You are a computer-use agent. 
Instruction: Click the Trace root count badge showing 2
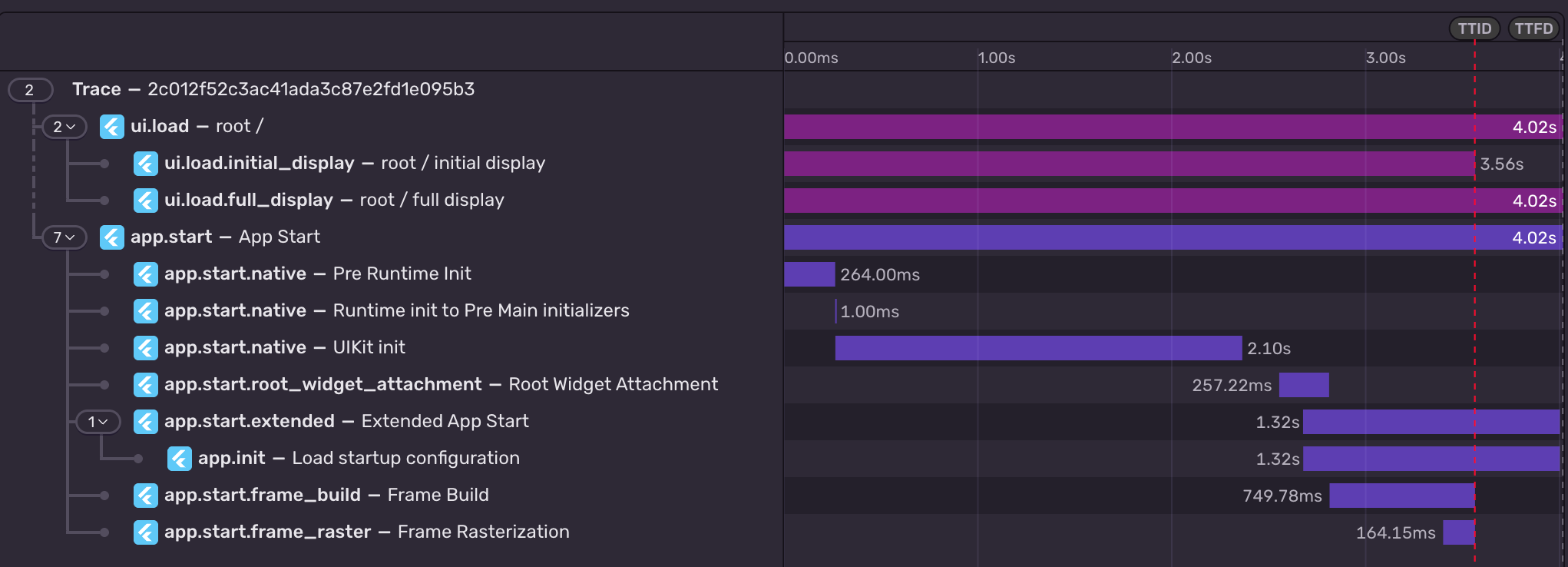[30, 90]
